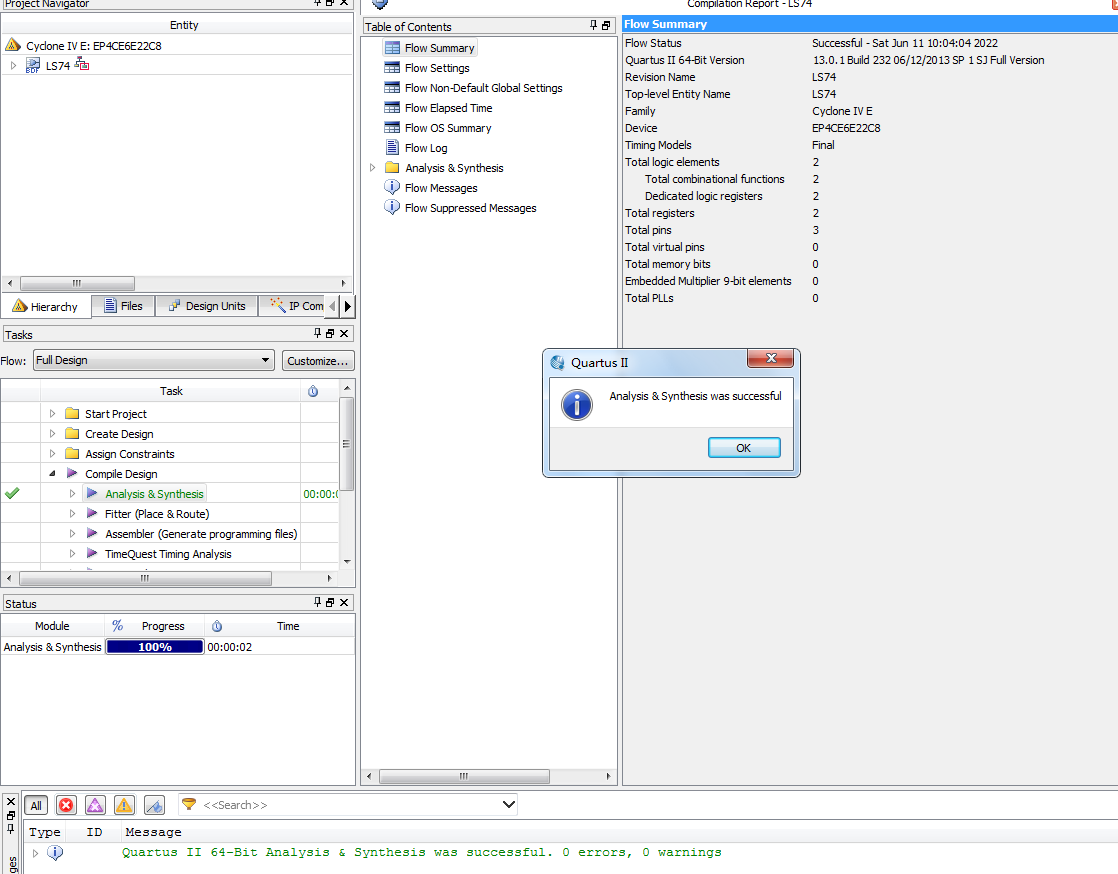1118x874 pixels.
Task: Expand the Assembler task row
Action: click(x=72, y=533)
